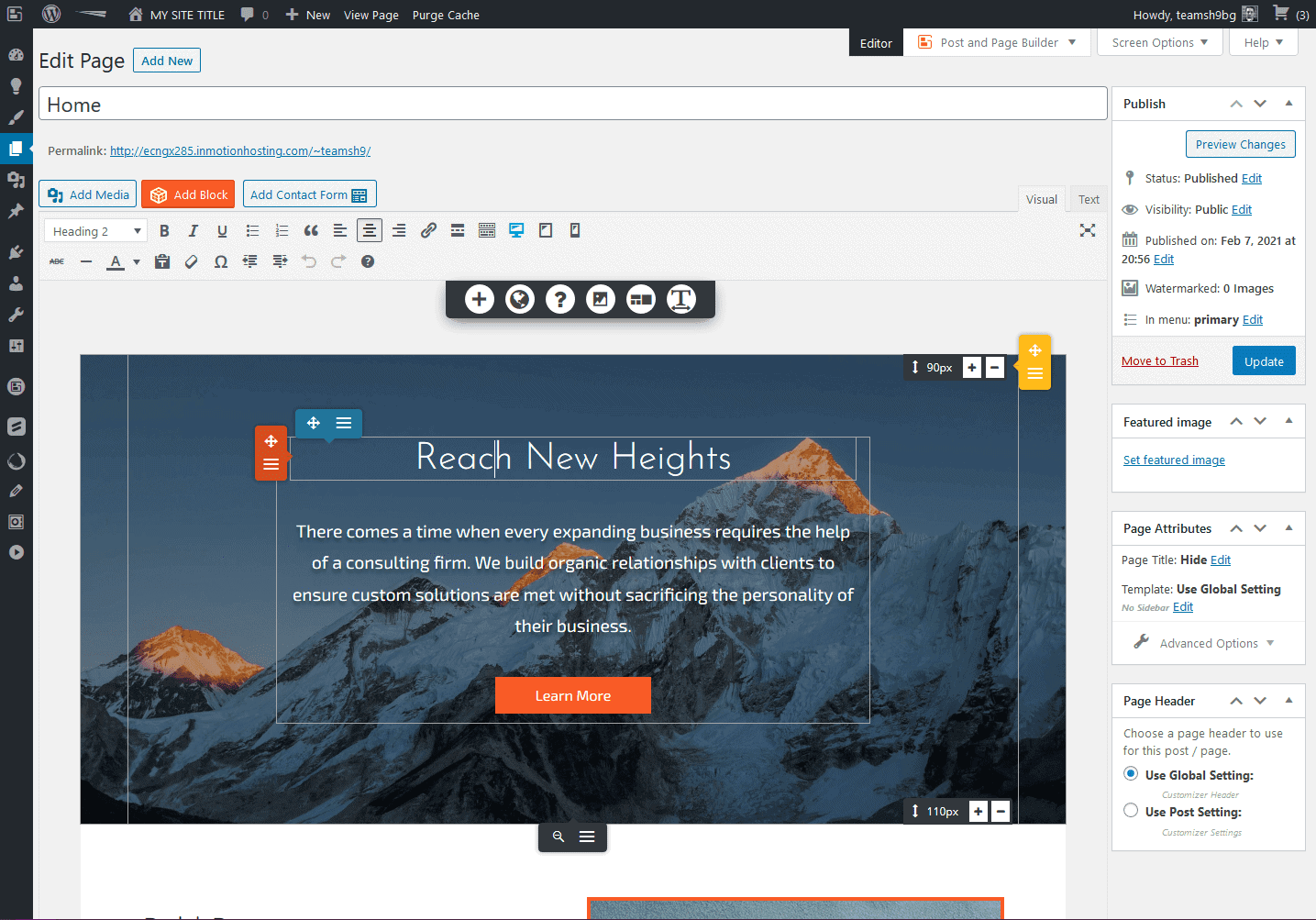Collapse the Featured image panel
The width and height of the screenshot is (1316, 920).
[x=1288, y=422]
